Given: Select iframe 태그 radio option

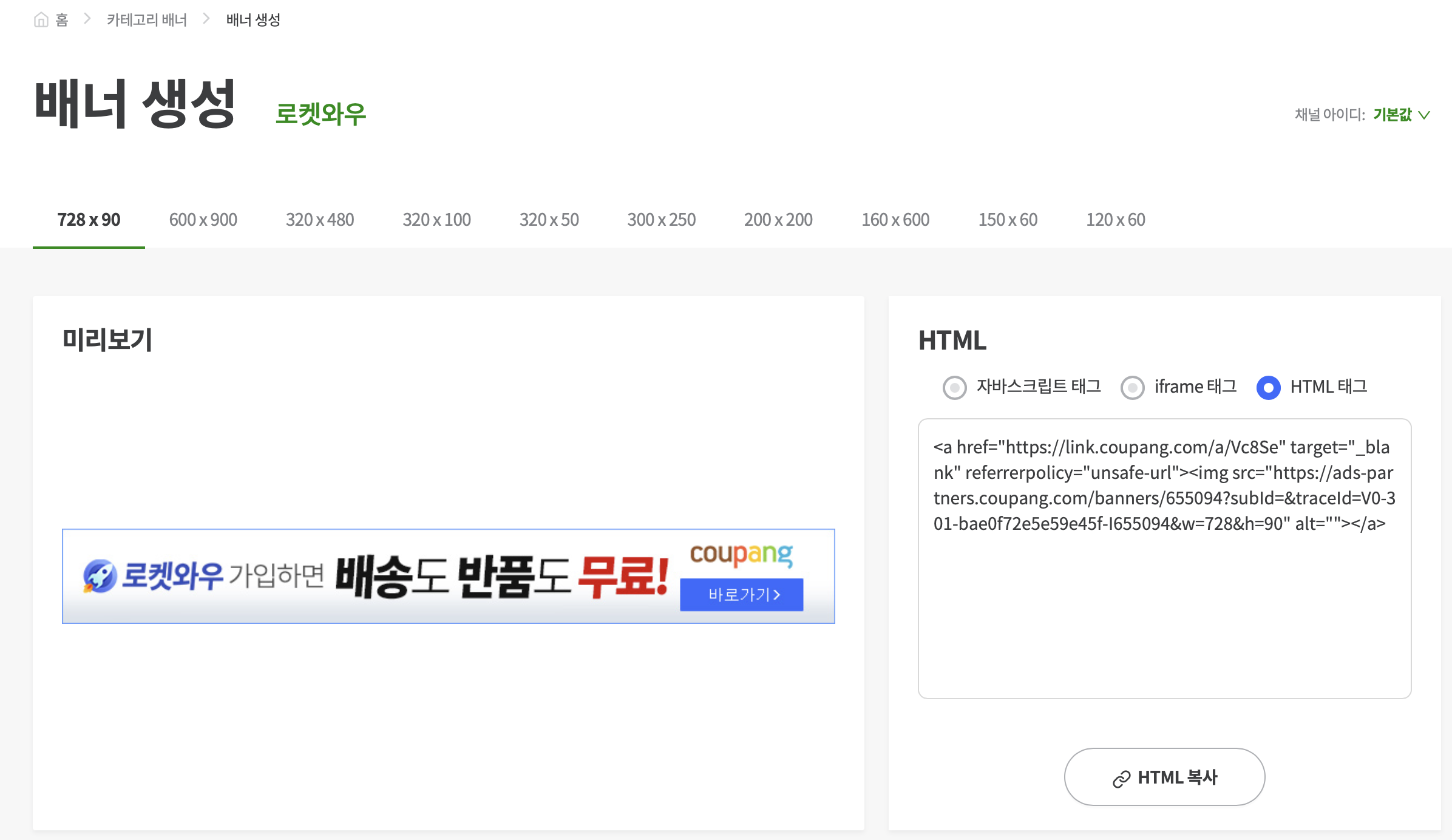Looking at the screenshot, I should tap(1132, 387).
